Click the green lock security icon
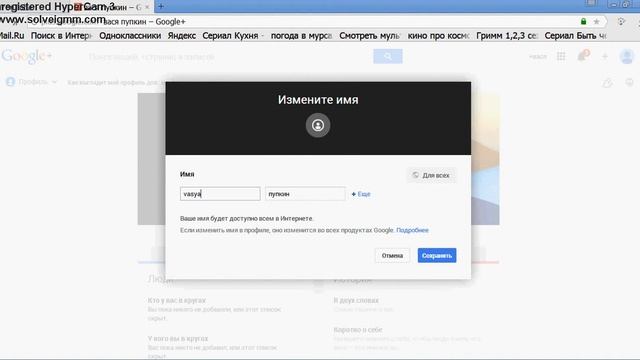The height and width of the screenshot is (360, 640). pyautogui.click(x=584, y=21)
